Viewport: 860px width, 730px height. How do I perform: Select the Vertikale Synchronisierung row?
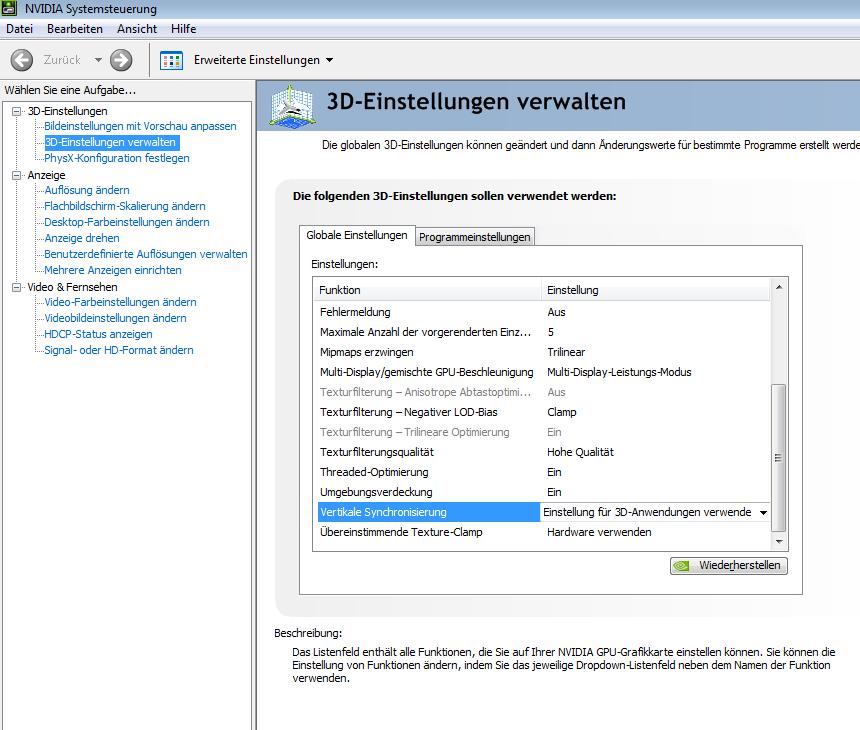[542, 512]
